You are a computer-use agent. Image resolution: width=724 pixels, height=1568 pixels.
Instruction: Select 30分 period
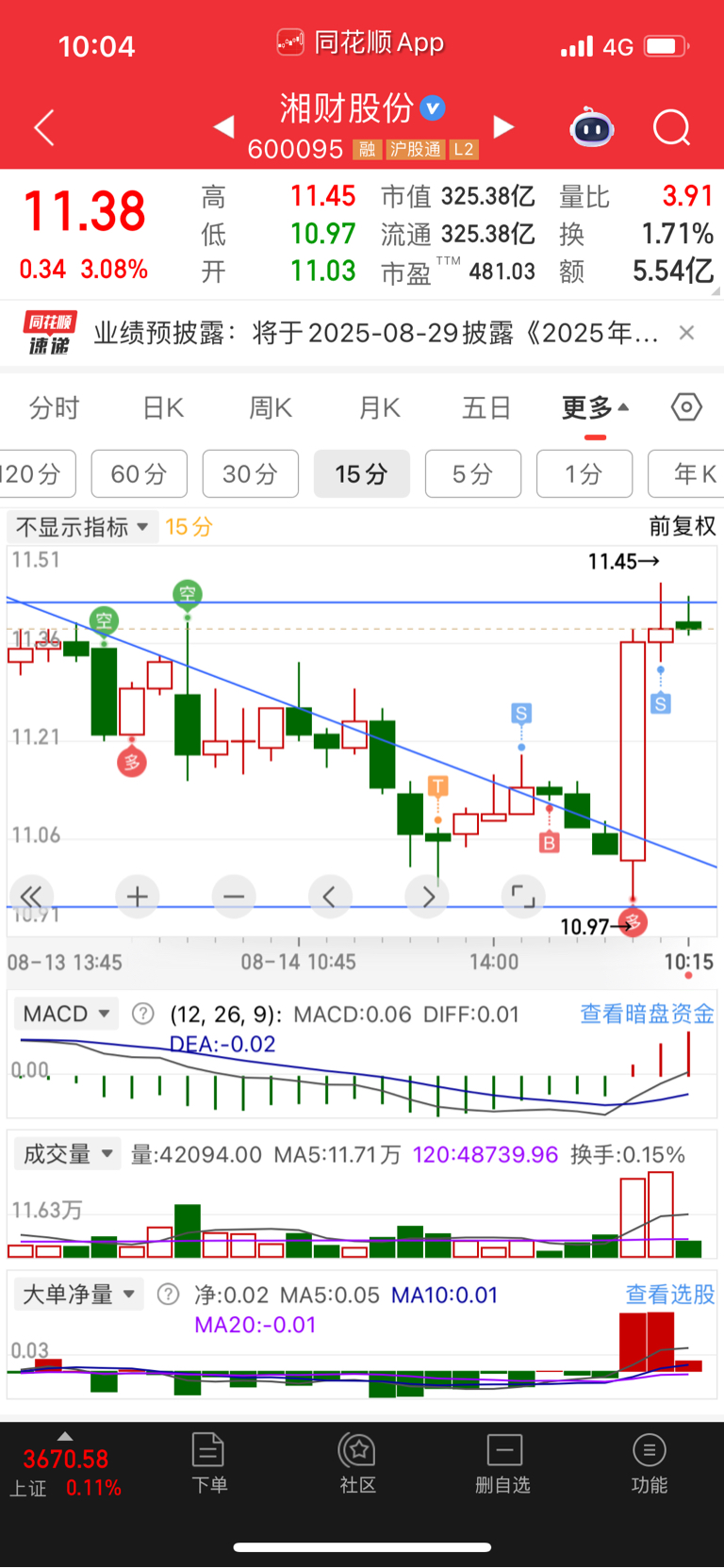[250, 473]
